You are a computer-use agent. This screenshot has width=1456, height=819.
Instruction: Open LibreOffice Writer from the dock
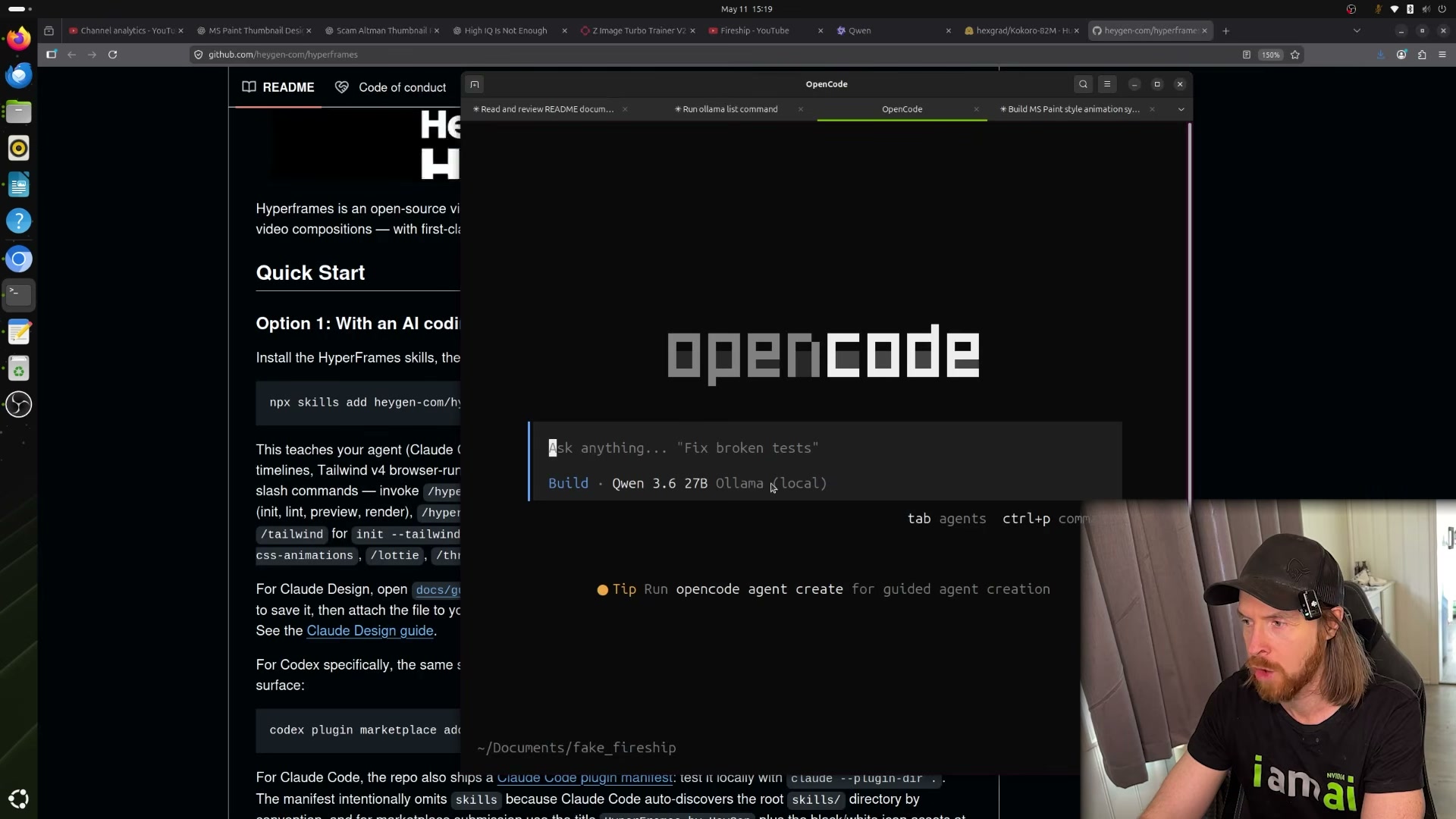coord(19,185)
